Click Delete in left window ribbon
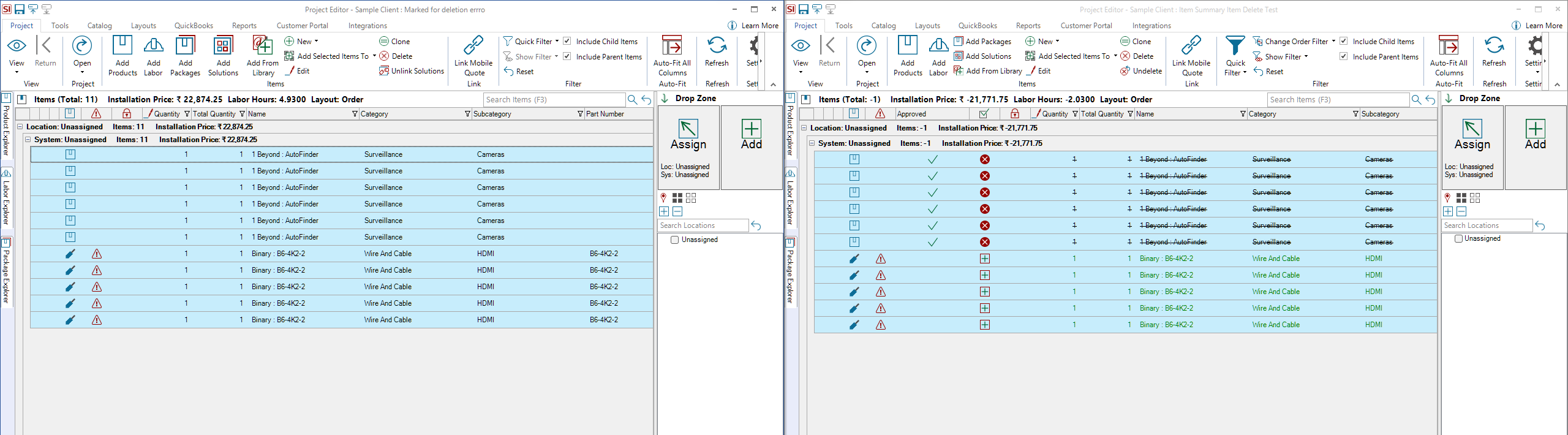The image size is (1568, 435). (396, 56)
